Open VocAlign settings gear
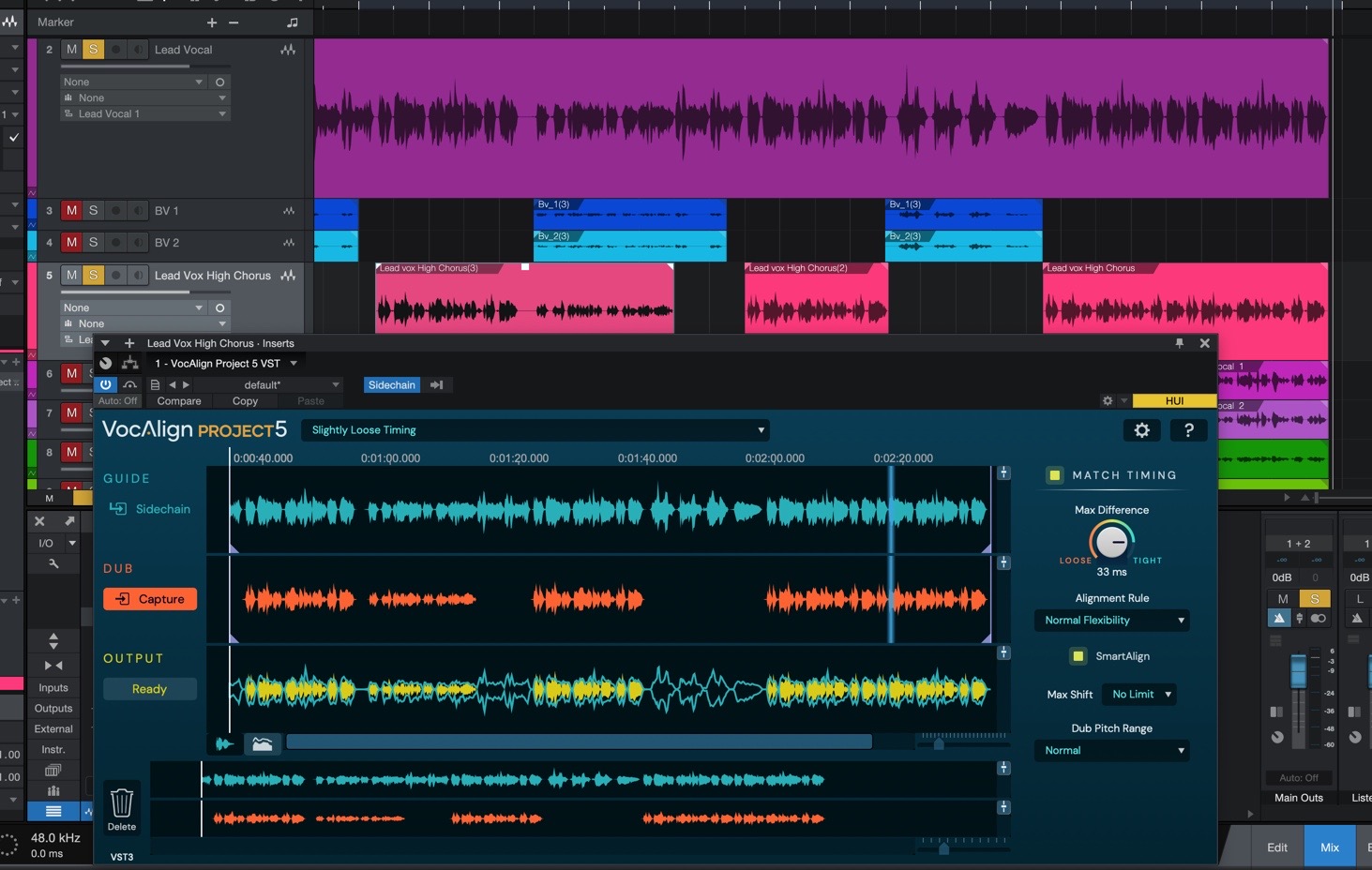 pyautogui.click(x=1141, y=430)
